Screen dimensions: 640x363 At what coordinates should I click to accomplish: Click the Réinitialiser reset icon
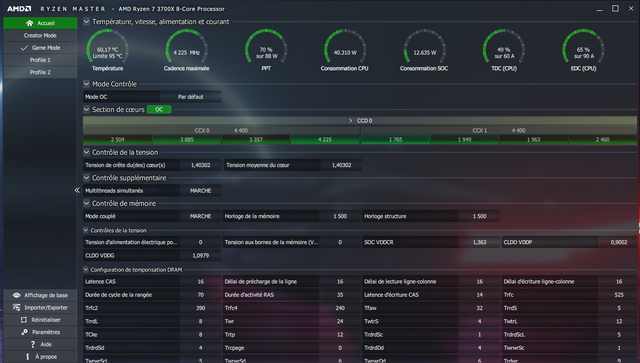pos(24,320)
